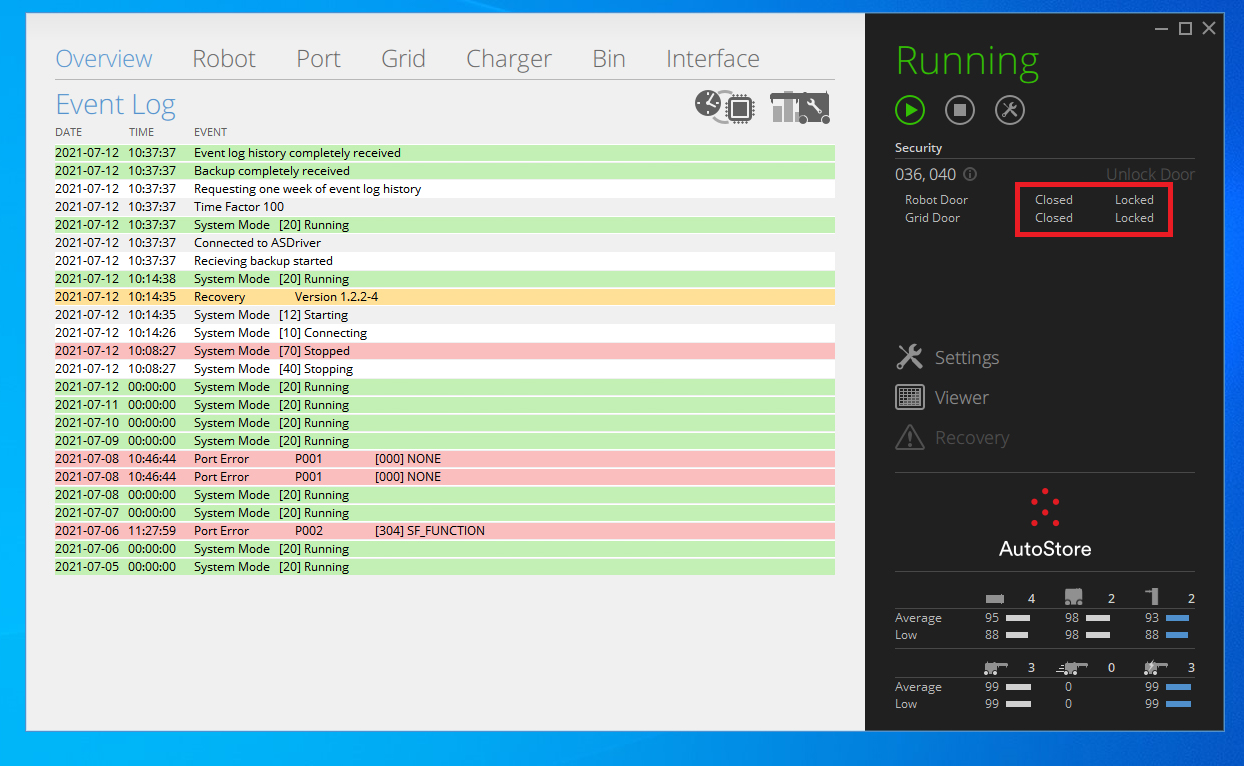Click the info icon beside 036, 040
Screen dimensions: 1244x766
pos(970,175)
